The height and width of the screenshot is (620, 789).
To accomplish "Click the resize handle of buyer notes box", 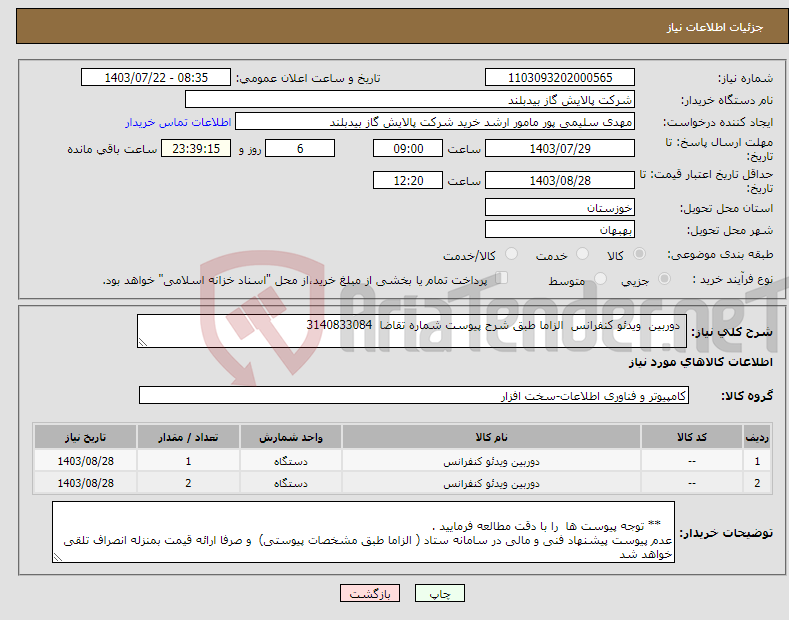I will click(57, 557).
